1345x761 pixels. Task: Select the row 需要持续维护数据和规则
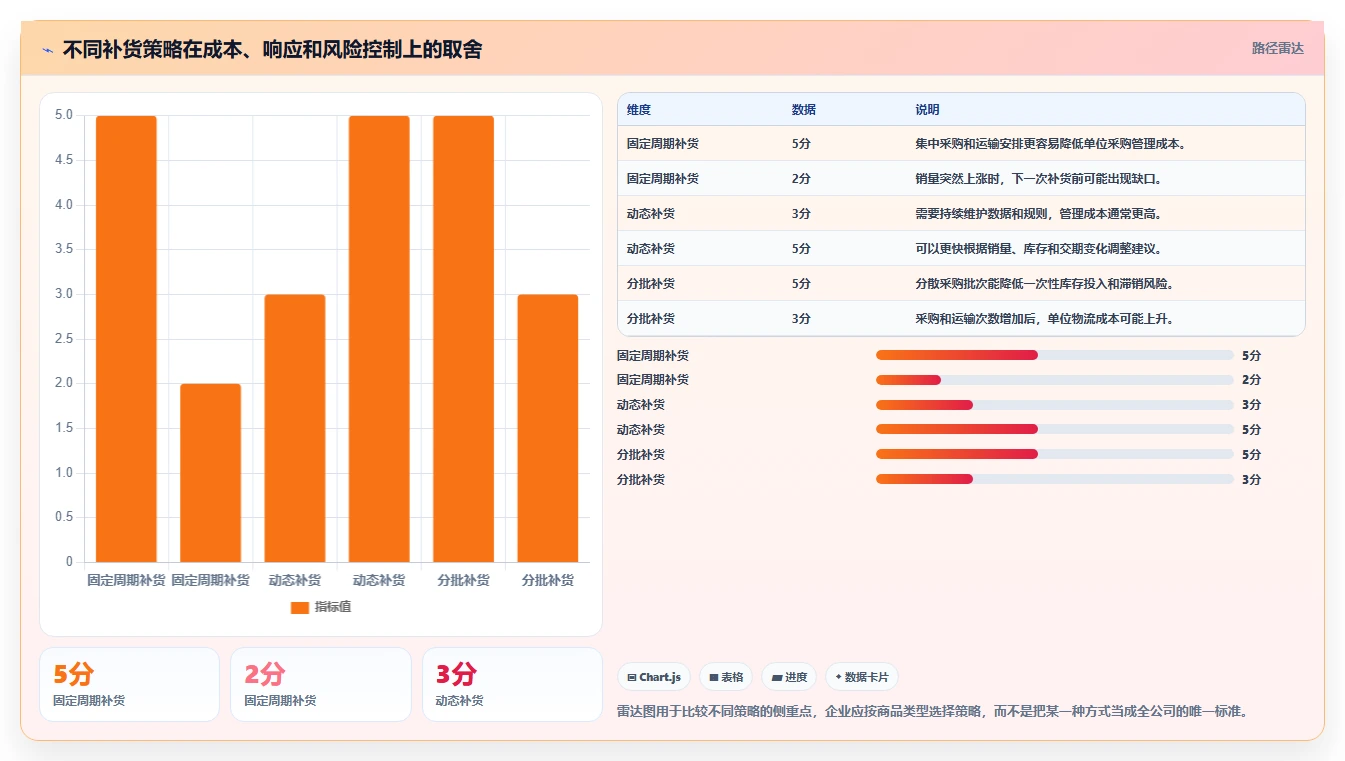click(x=961, y=214)
